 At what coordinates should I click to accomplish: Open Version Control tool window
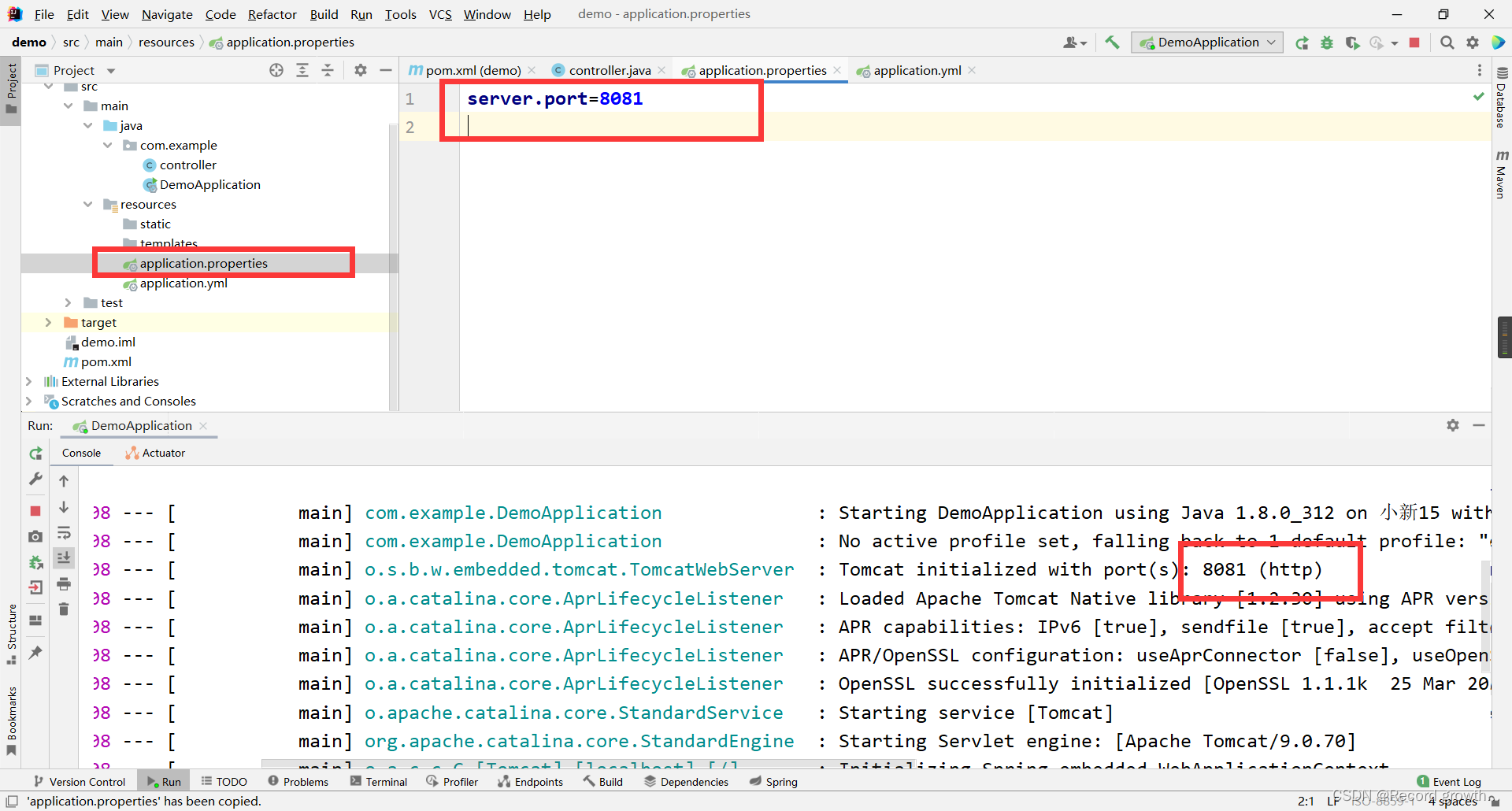pos(80,781)
